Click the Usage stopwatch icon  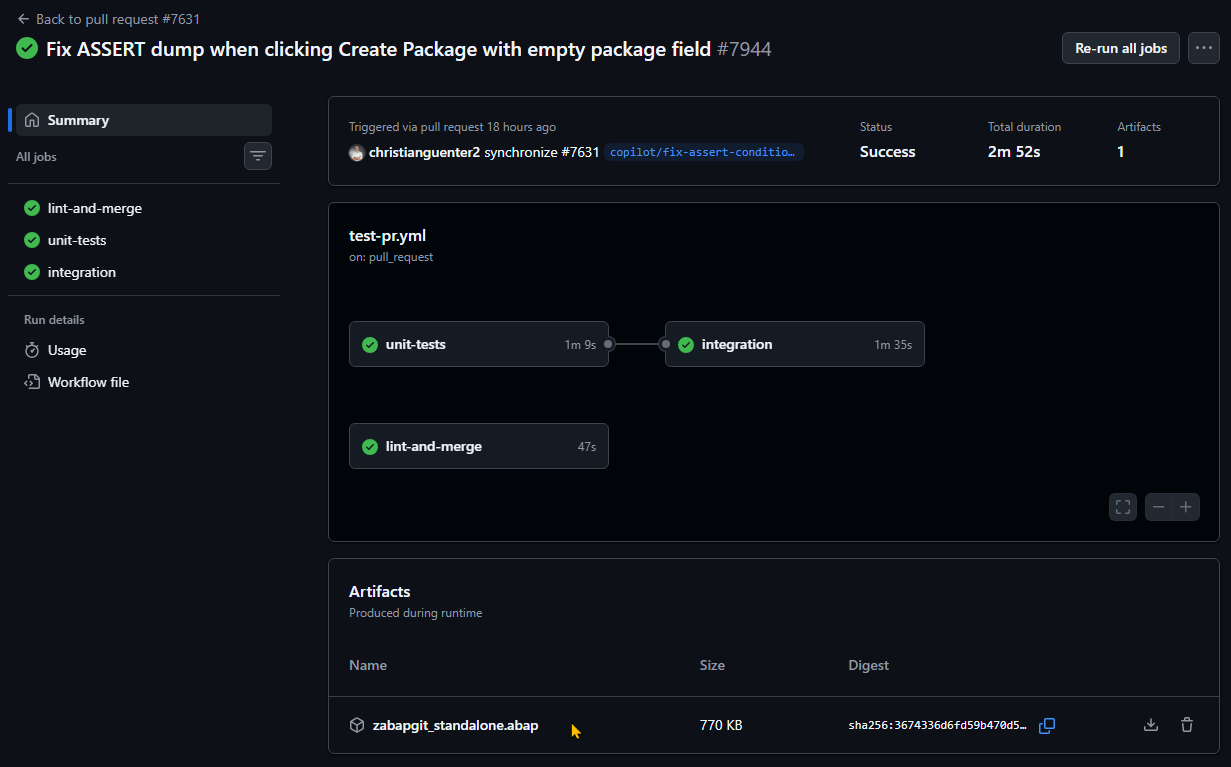(x=32, y=350)
